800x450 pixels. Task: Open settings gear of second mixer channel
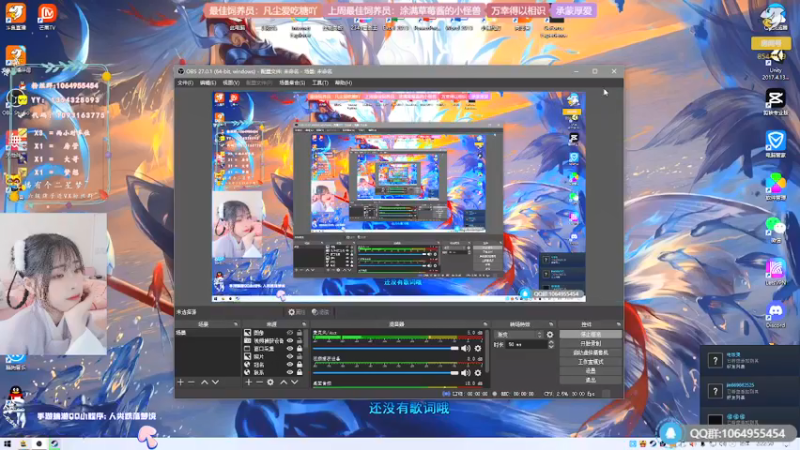(478, 373)
